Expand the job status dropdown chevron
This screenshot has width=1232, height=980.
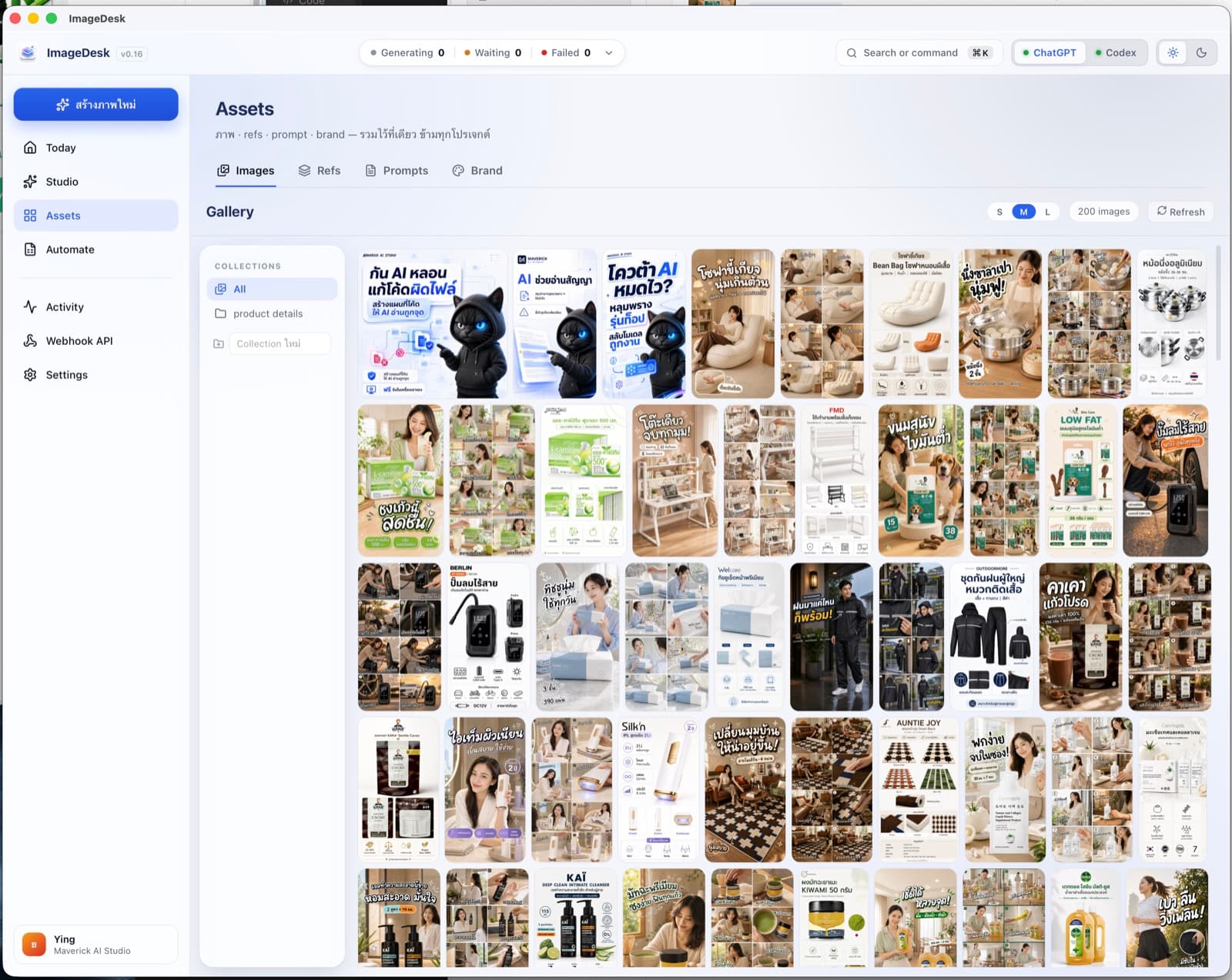point(608,53)
